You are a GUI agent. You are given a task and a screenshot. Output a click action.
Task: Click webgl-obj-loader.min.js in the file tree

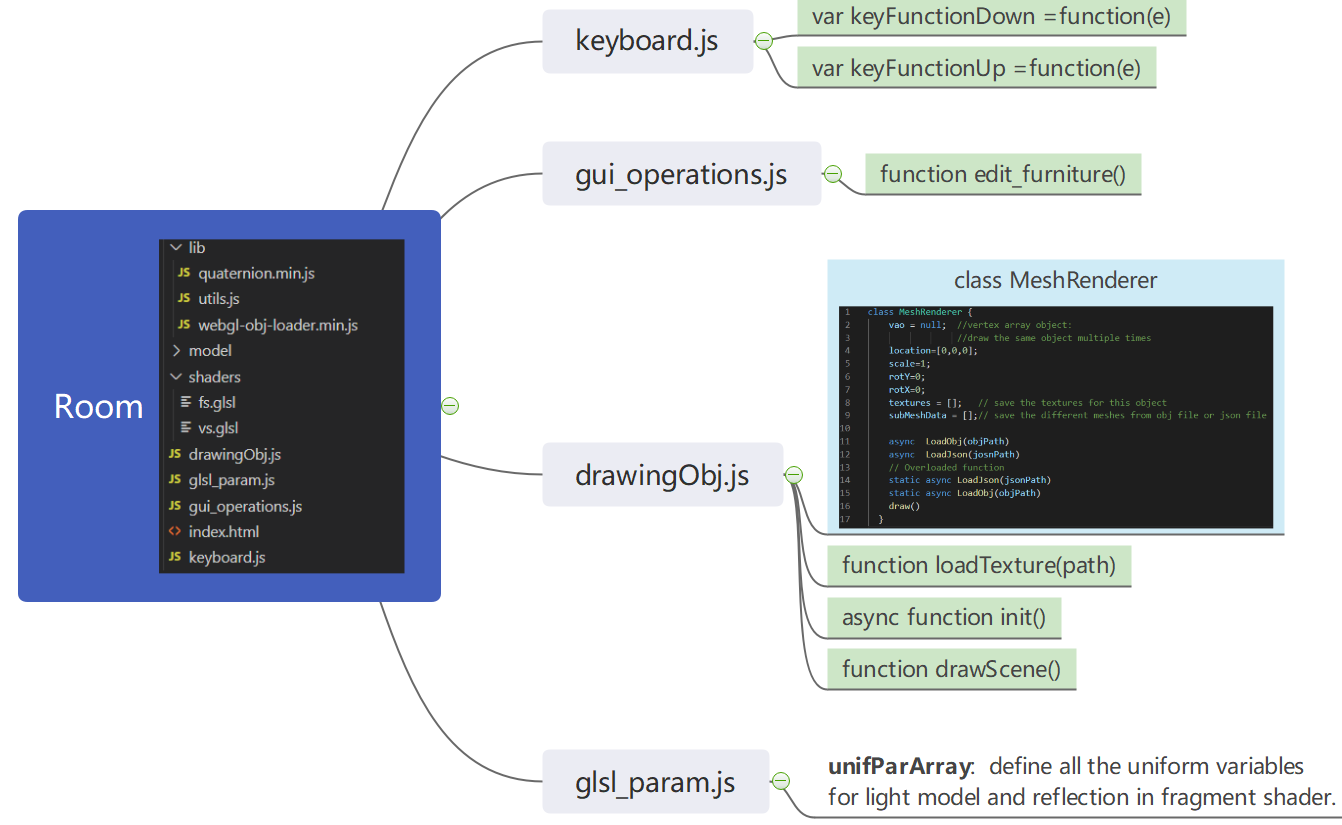click(278, 325)
